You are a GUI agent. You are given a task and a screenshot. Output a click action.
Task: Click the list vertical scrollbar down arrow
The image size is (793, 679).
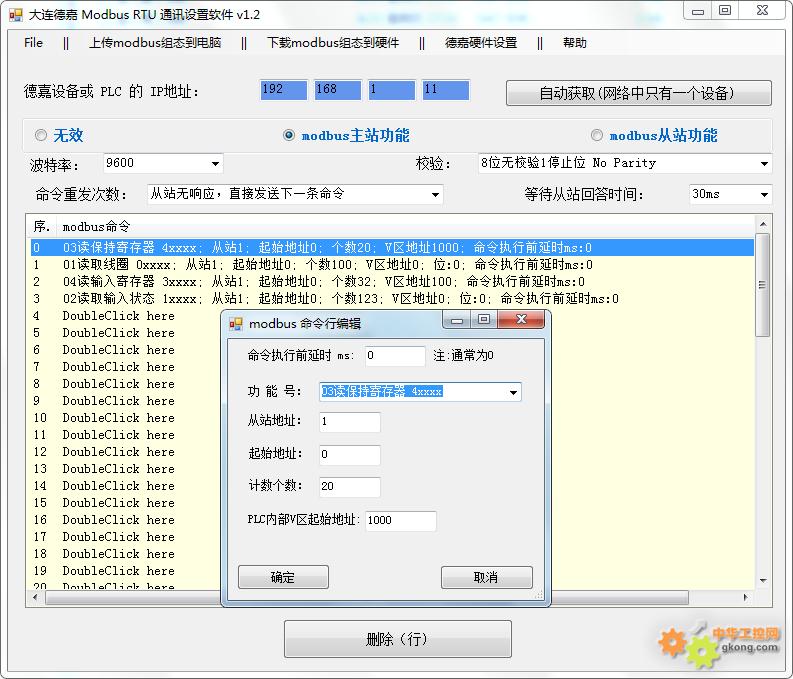[763, 581]
